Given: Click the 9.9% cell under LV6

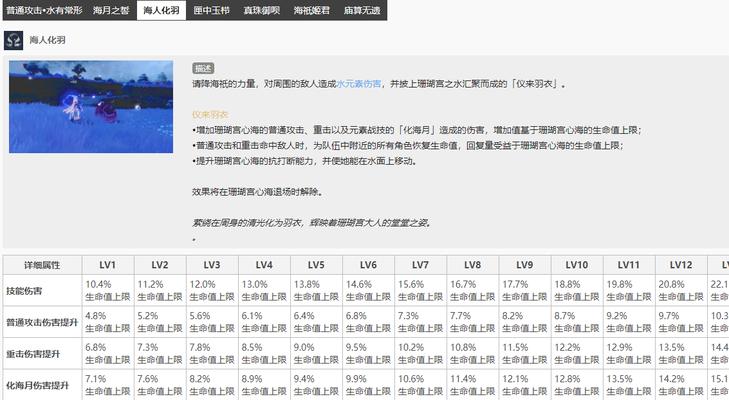Looking at the screenshot, I should point(368,386).
